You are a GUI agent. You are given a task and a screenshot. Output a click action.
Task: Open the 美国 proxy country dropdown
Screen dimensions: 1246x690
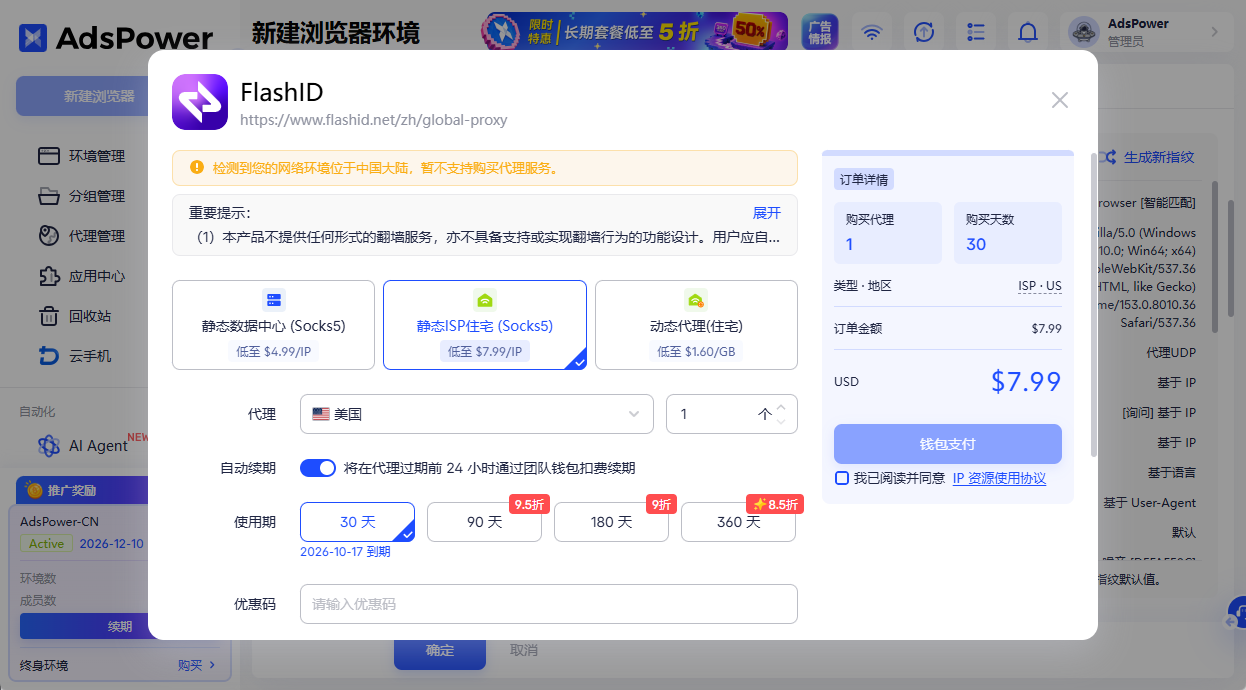477,414
